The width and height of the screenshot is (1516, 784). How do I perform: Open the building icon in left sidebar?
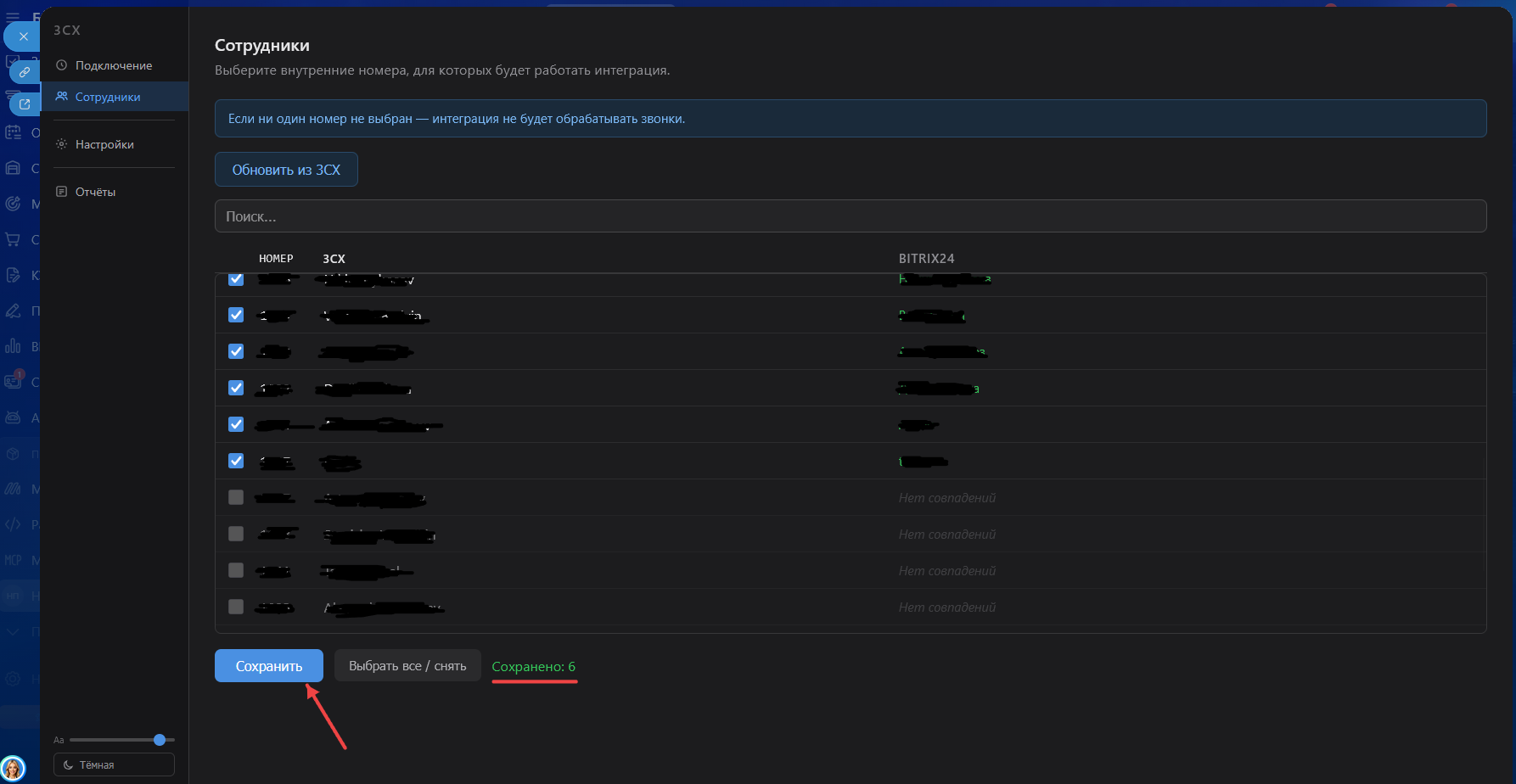pyautogui.click(x=13, y=168)
